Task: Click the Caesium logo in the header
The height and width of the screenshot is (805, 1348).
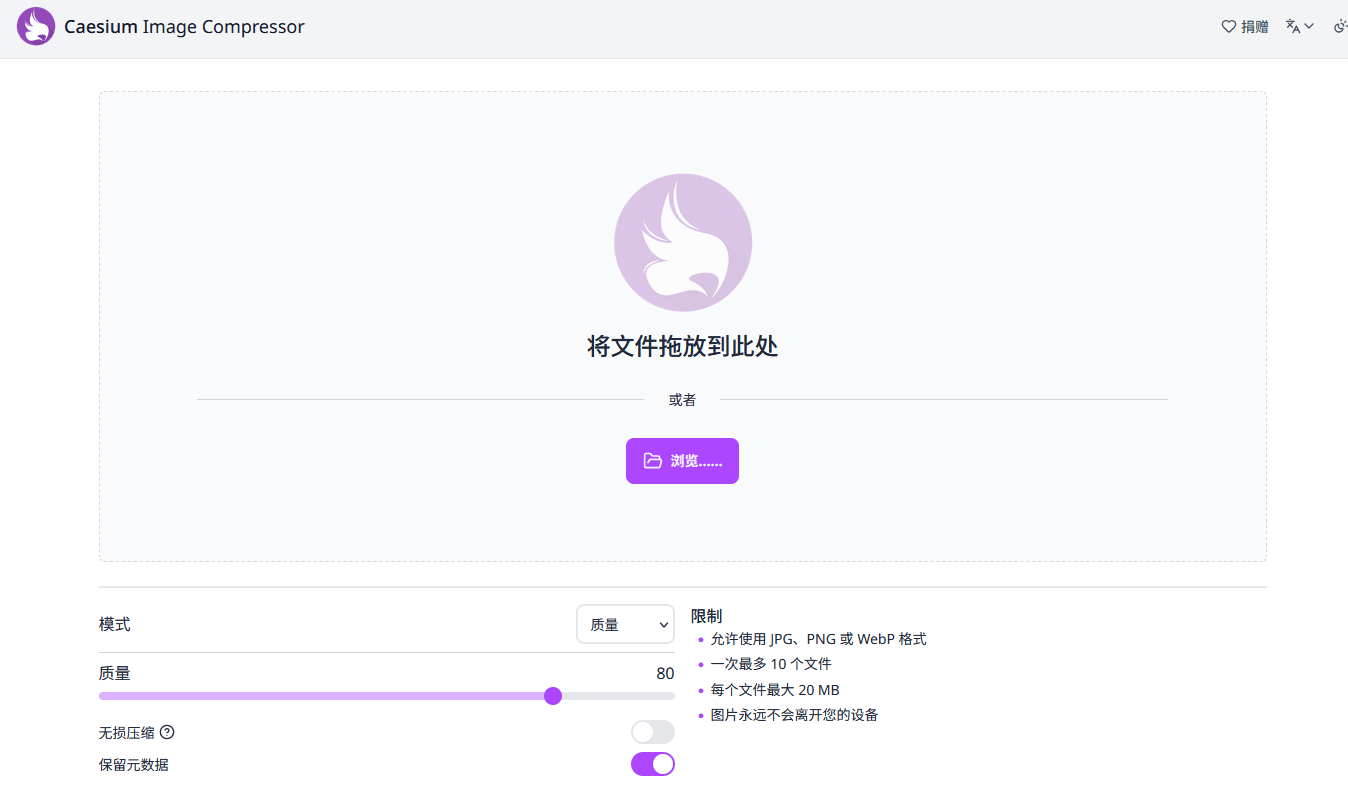Action: pos(36,27)
